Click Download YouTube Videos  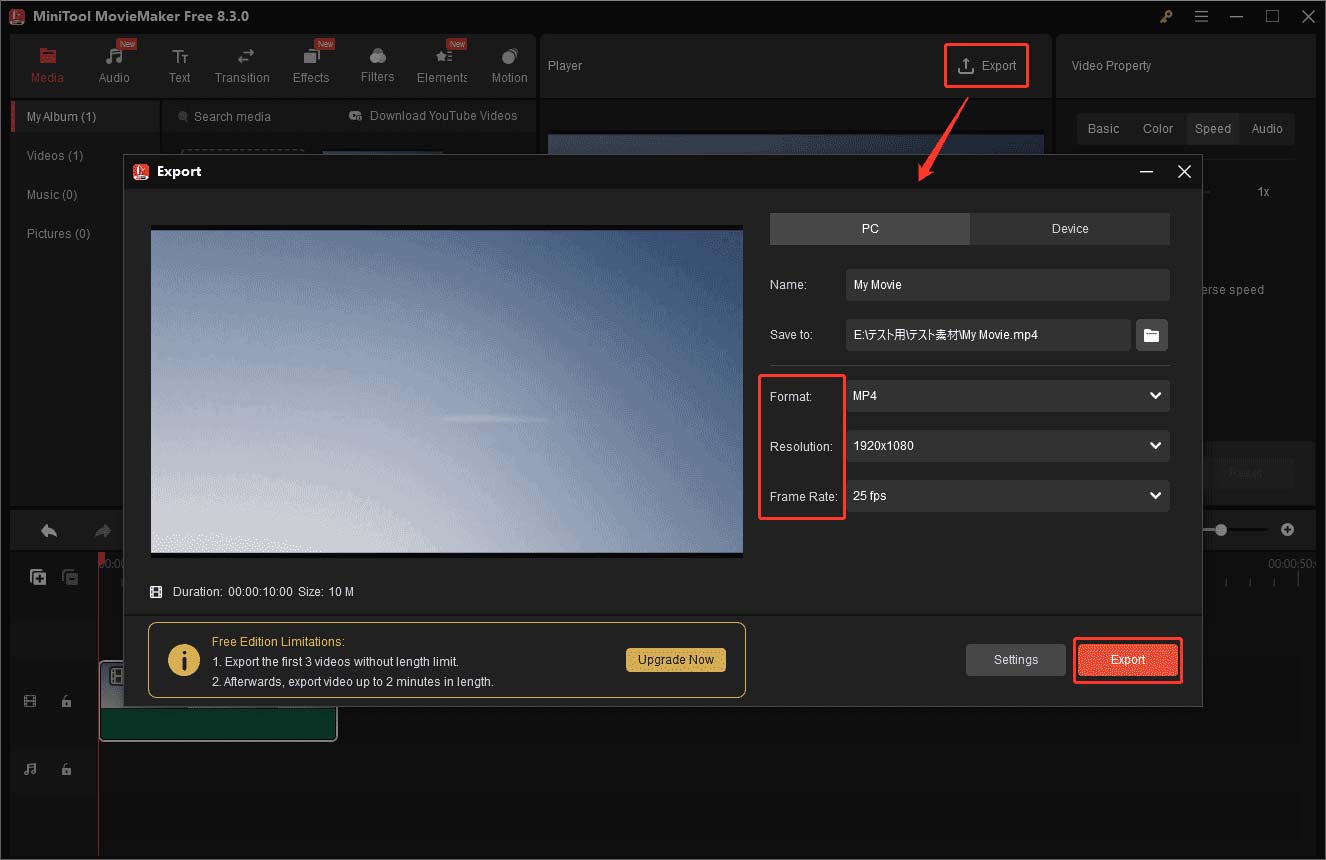(x=433, y=116)
